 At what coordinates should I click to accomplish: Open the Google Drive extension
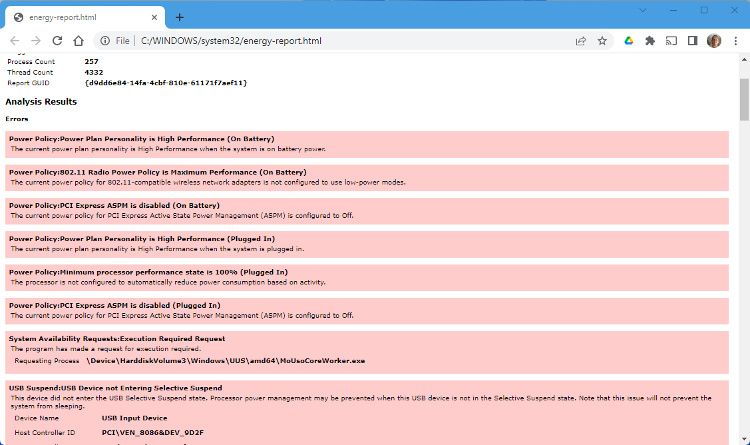point(629,41)
